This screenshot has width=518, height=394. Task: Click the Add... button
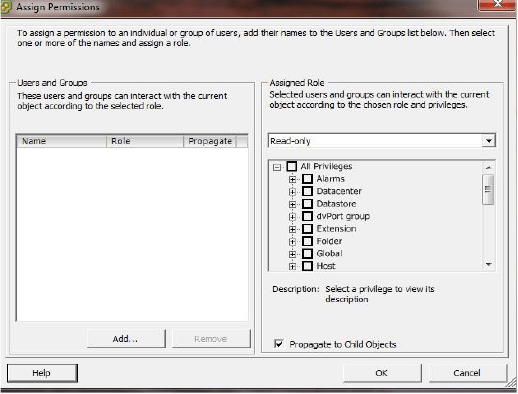pos(126,339)
